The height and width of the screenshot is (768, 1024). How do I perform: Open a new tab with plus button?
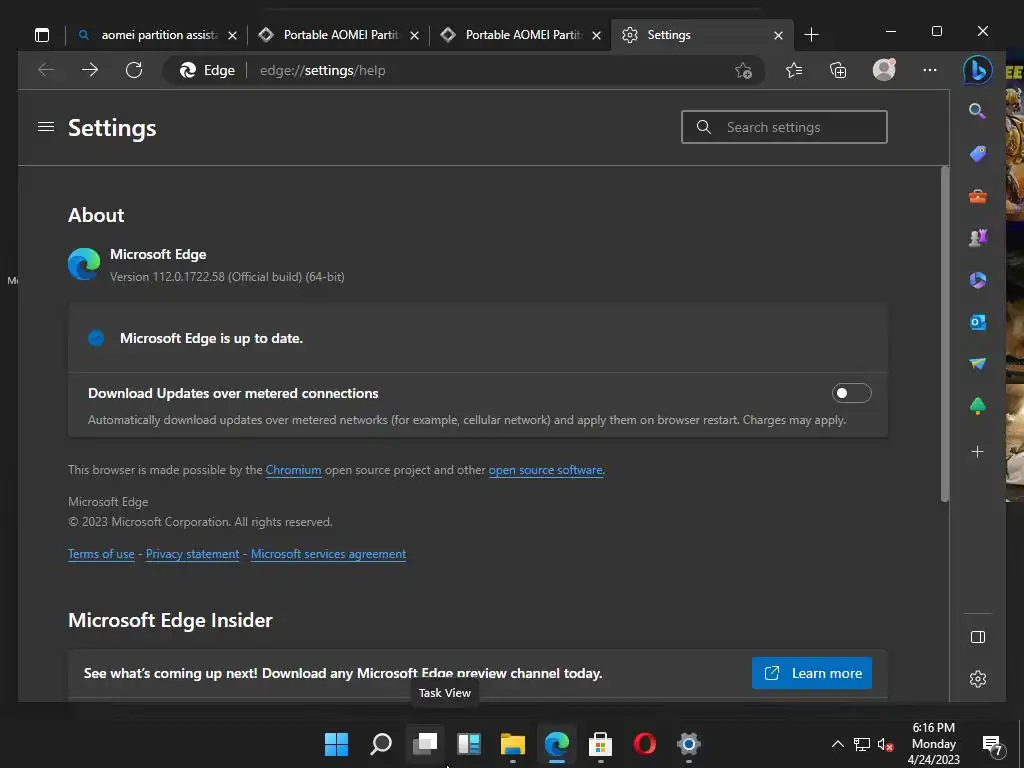[811, 35]
